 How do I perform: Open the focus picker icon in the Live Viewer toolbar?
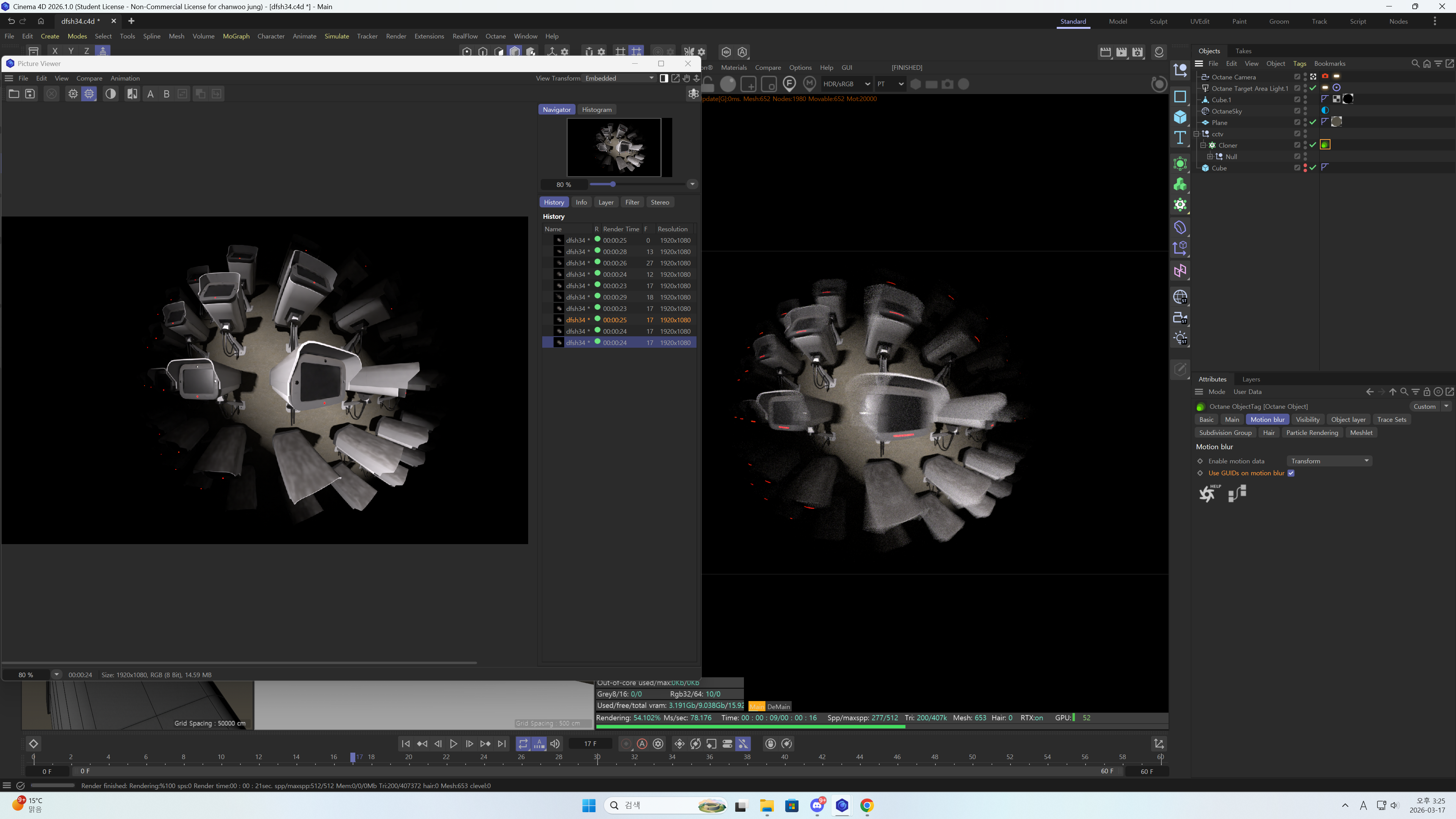[789, 84]
